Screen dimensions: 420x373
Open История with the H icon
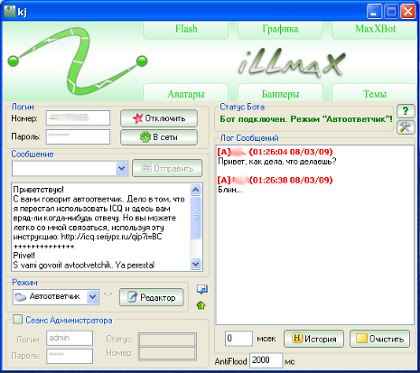pyautogui.click(x=313, y=339)
